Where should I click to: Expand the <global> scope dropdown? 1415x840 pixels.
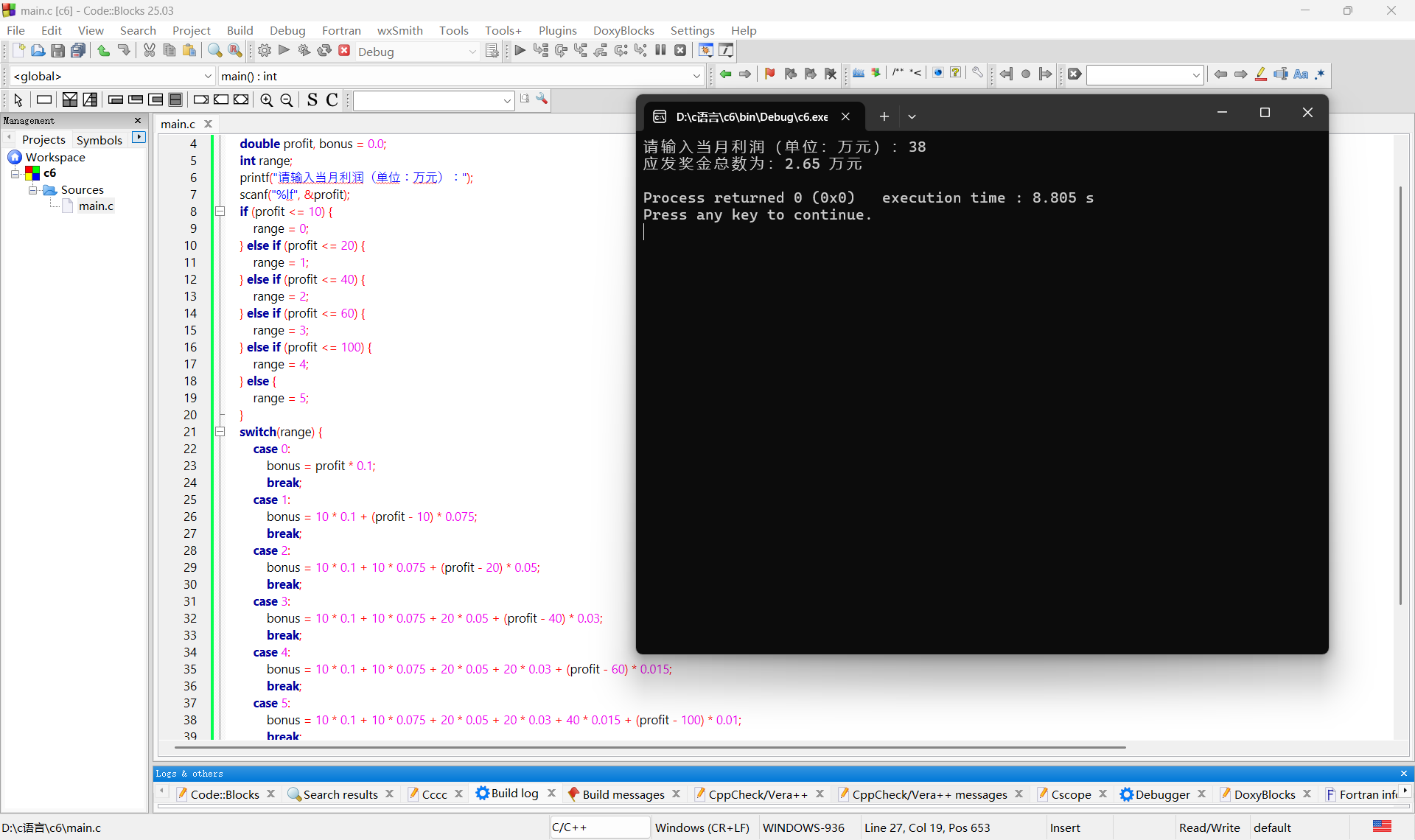[208, 76]
